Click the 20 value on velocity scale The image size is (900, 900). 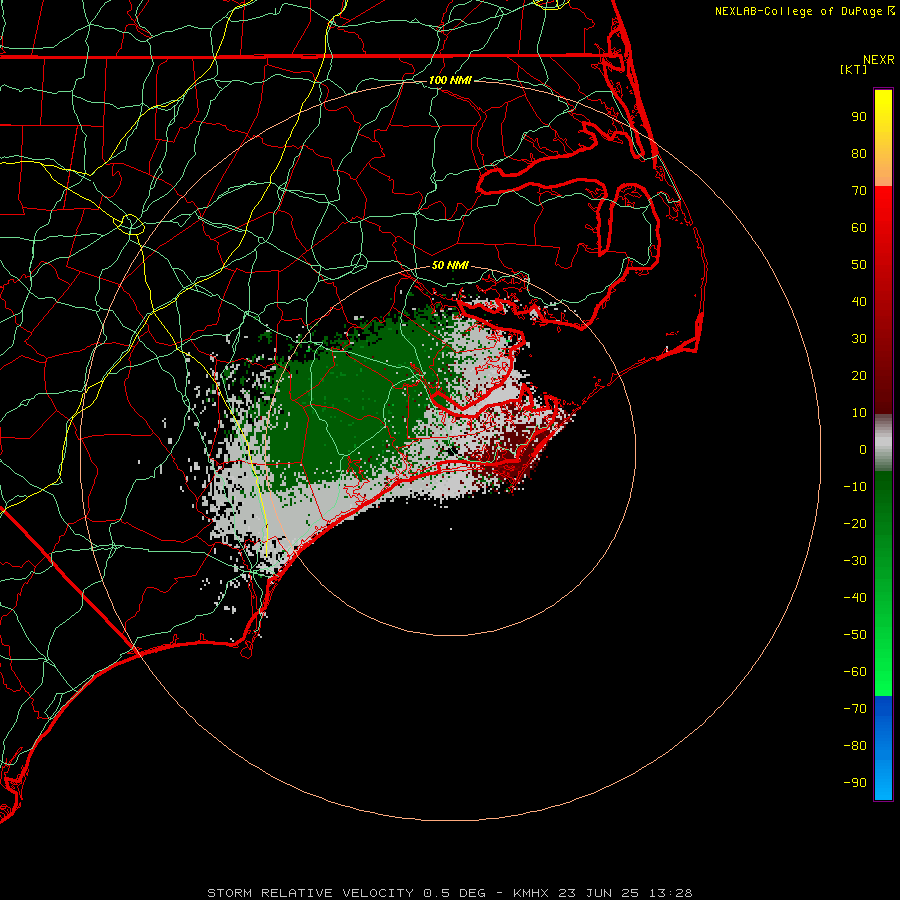coord(859,375)
